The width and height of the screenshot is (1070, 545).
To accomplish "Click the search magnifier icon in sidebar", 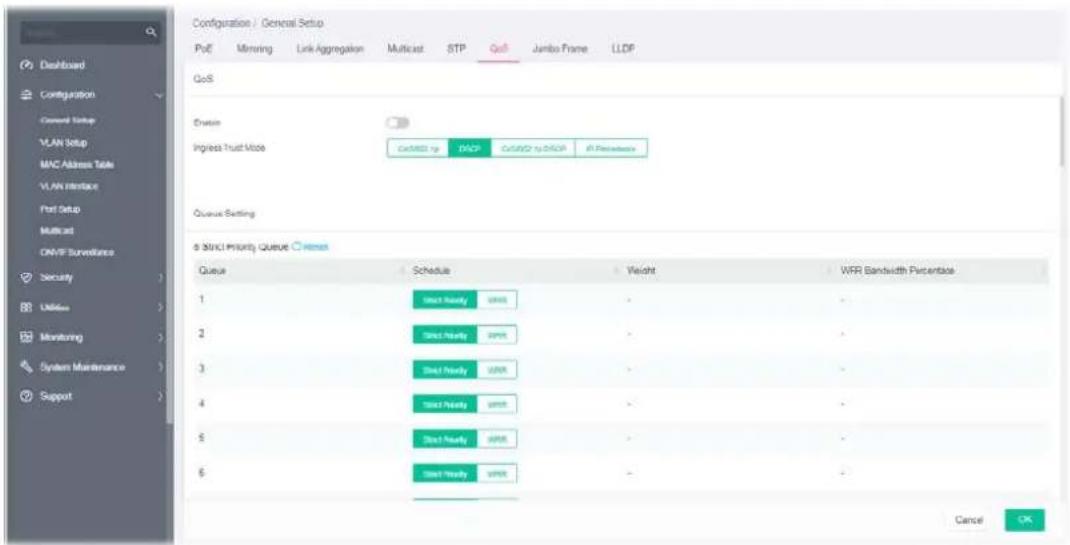I will click(153, 31).
